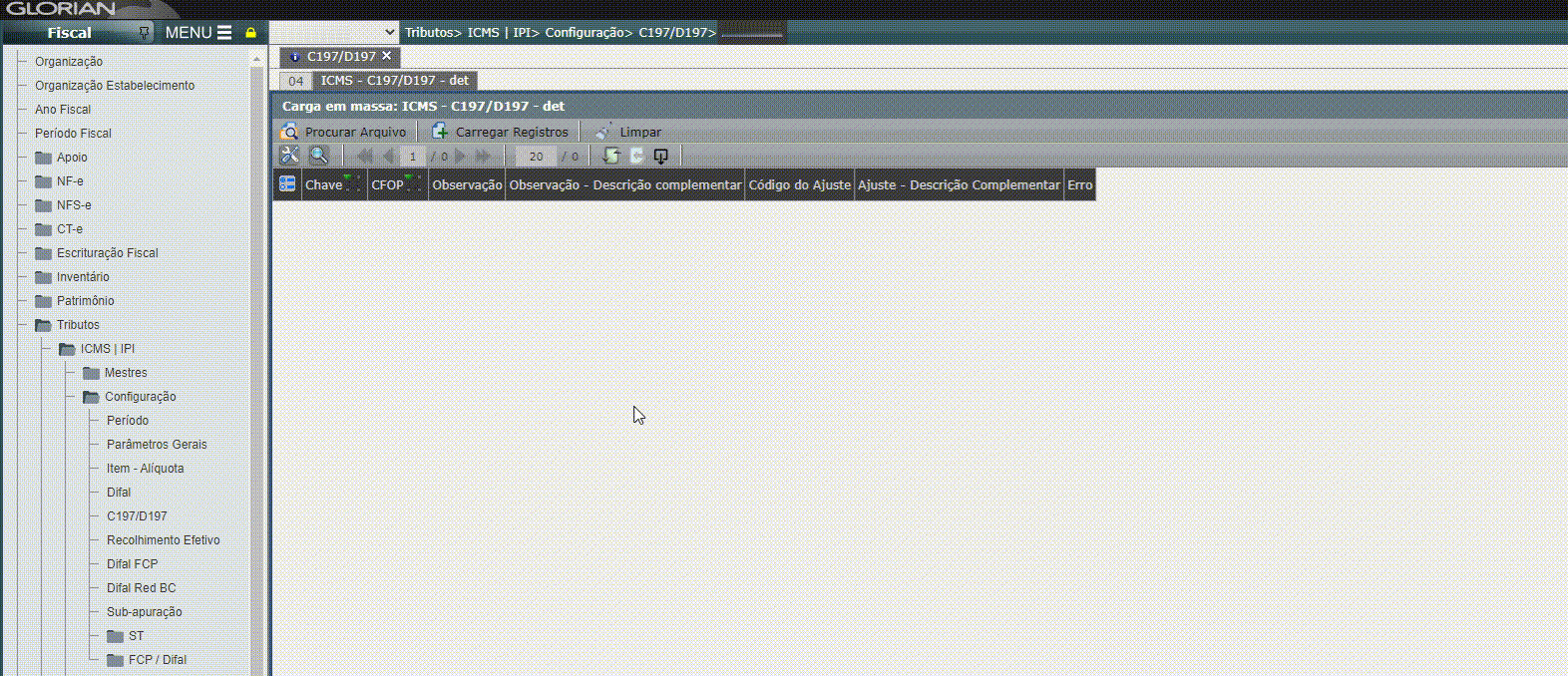This screenshot has height=676, width=1568.
Task: Select the ICMS - C197/D197 - det tab
Action: pyautogui.click(x=394, y=81)
